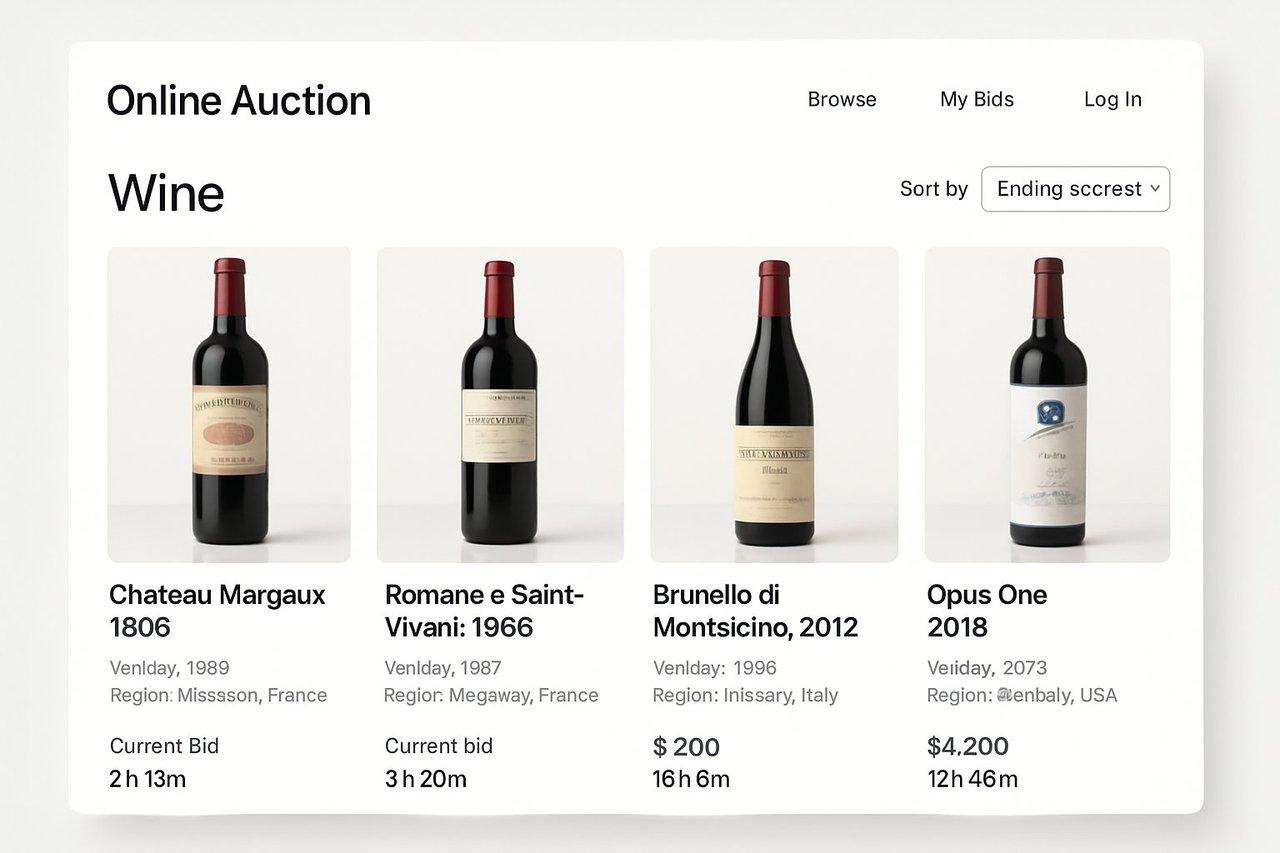Click the Wine category heading
This screenshot has height=853, width=1280.
[x=165, y=193]
